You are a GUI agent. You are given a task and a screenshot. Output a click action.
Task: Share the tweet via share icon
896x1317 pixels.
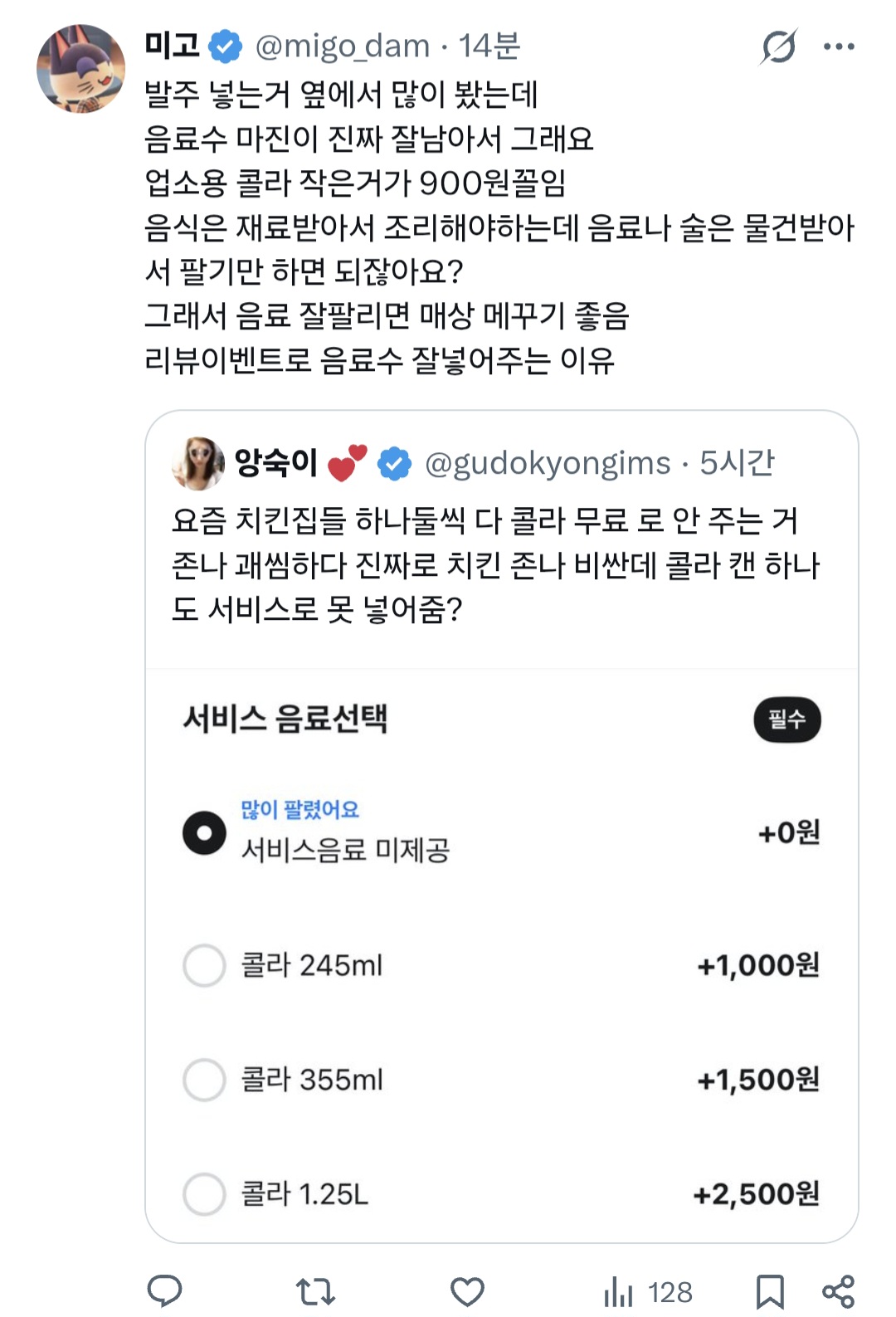point(838,1291)
